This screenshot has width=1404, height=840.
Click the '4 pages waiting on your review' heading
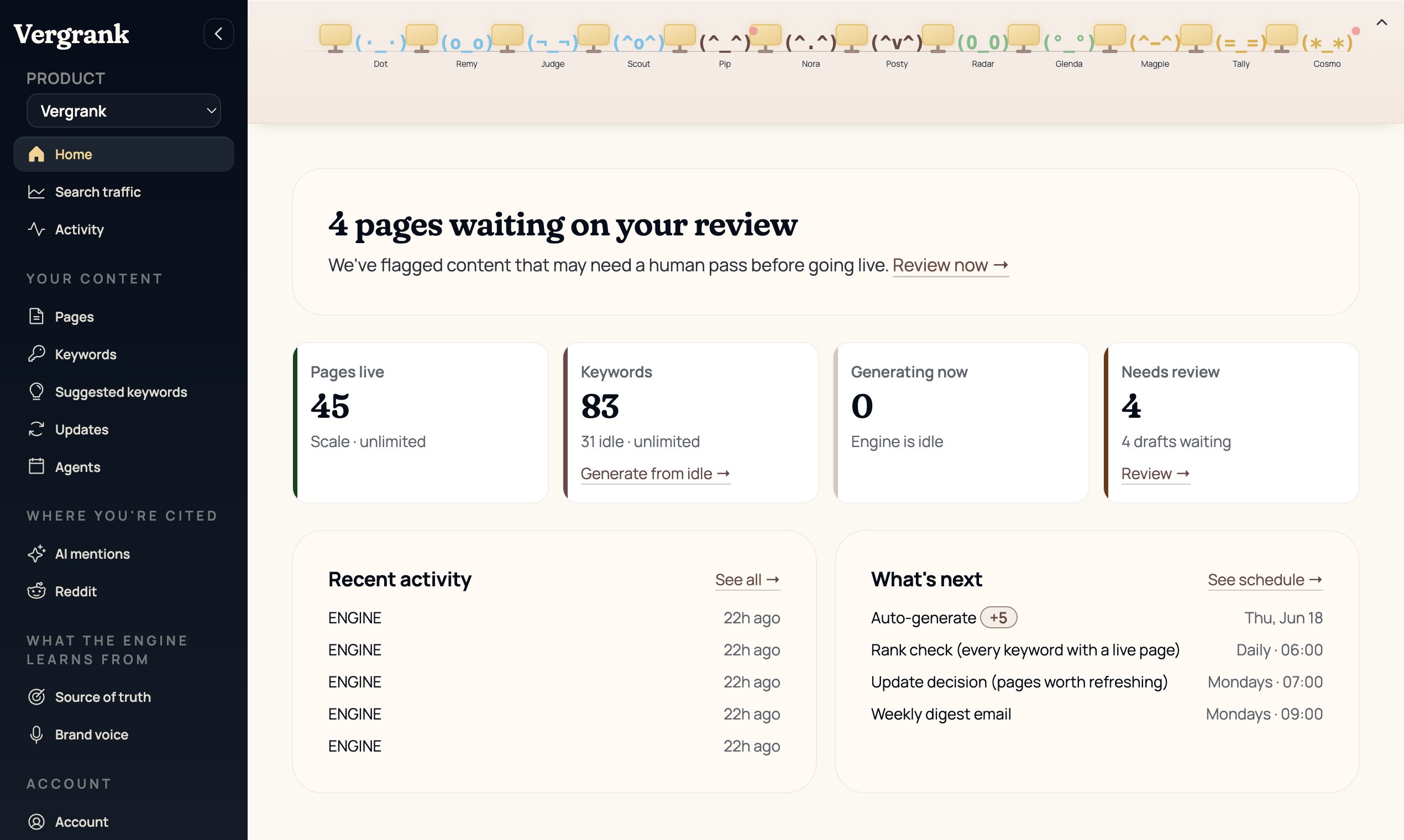pyautogui.click(x=563, y=225)
